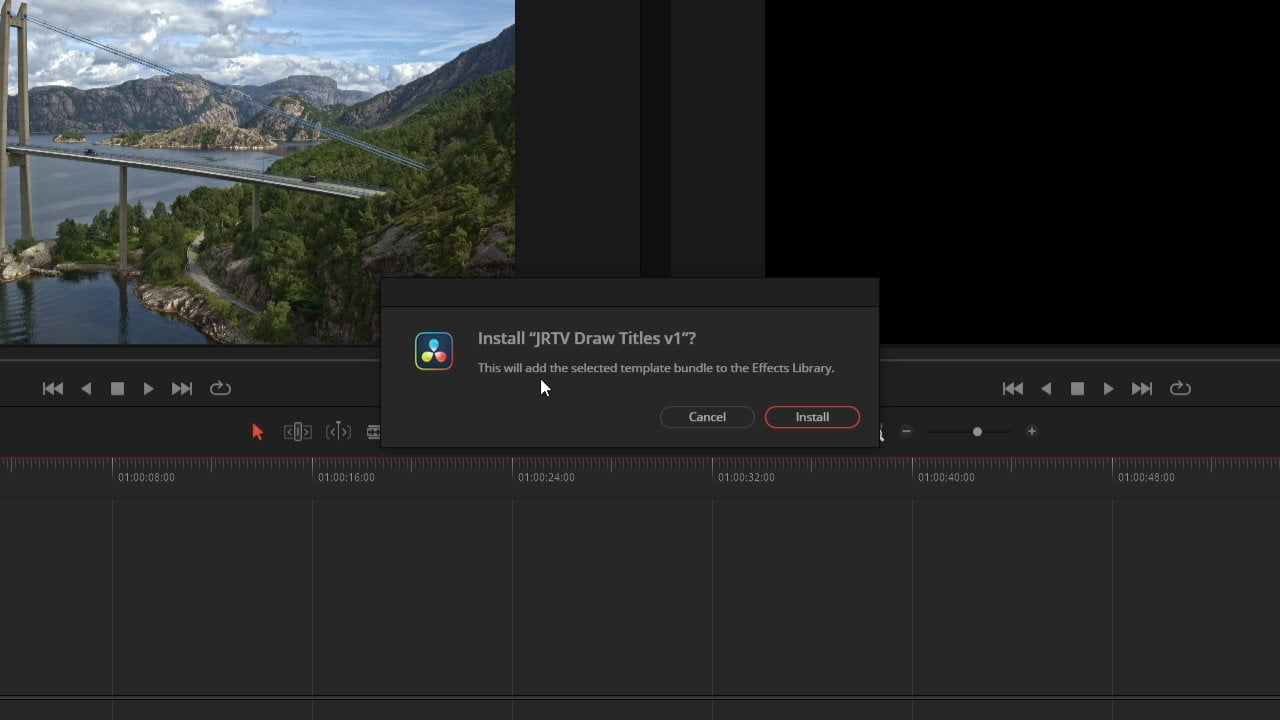Select the razor blade edit mode
Screen dimensions: 1280x720
pos(374,431)
